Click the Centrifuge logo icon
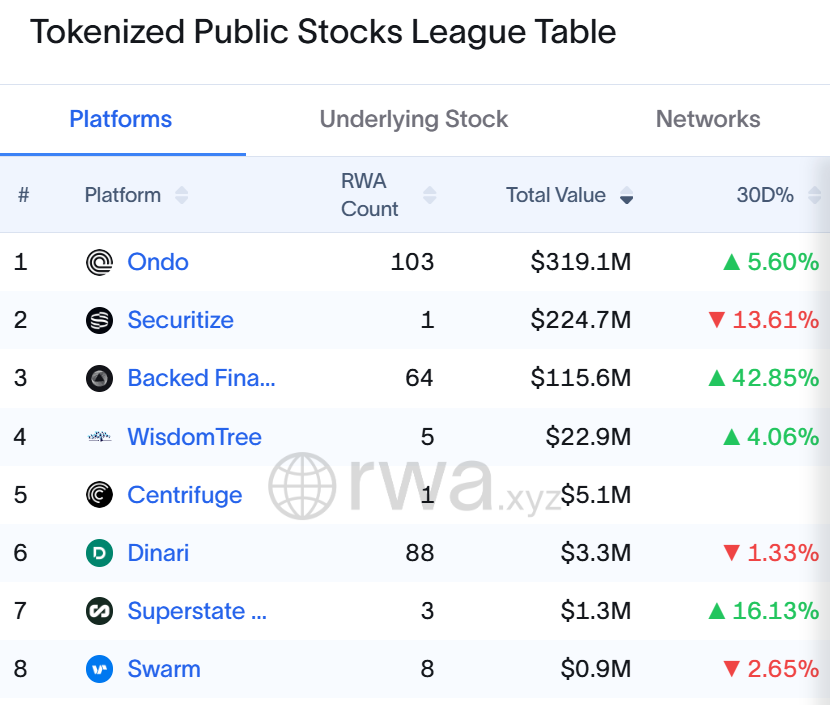 (99, 494)
